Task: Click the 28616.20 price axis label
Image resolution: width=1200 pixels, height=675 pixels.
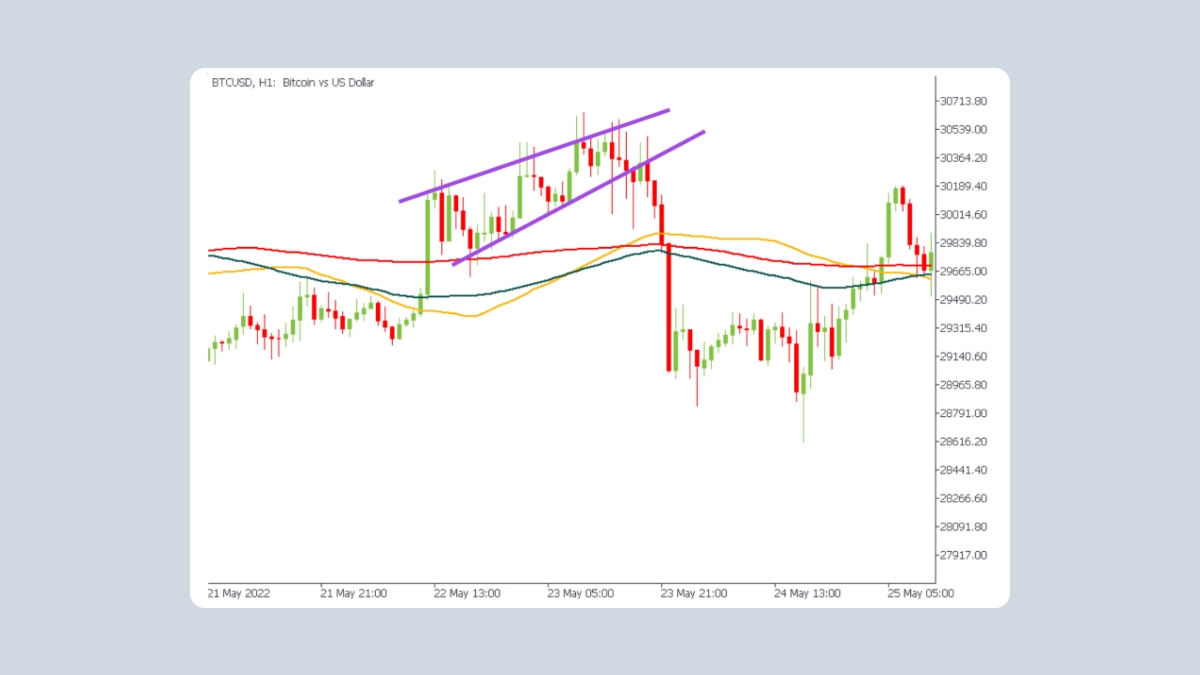Action: (964, 442)
